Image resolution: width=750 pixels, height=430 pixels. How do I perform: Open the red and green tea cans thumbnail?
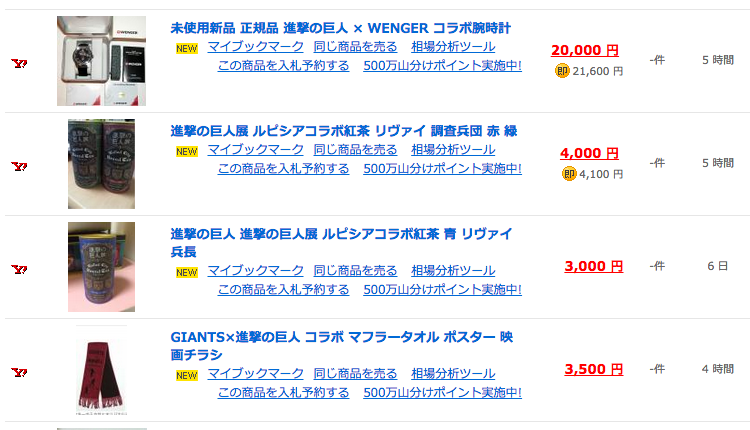pyautogui.click(x=100, y=164)
